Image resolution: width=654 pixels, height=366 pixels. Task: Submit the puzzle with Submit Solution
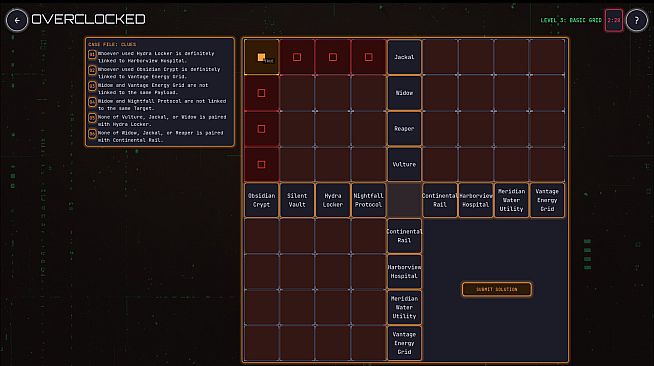[x=496, y=289]
